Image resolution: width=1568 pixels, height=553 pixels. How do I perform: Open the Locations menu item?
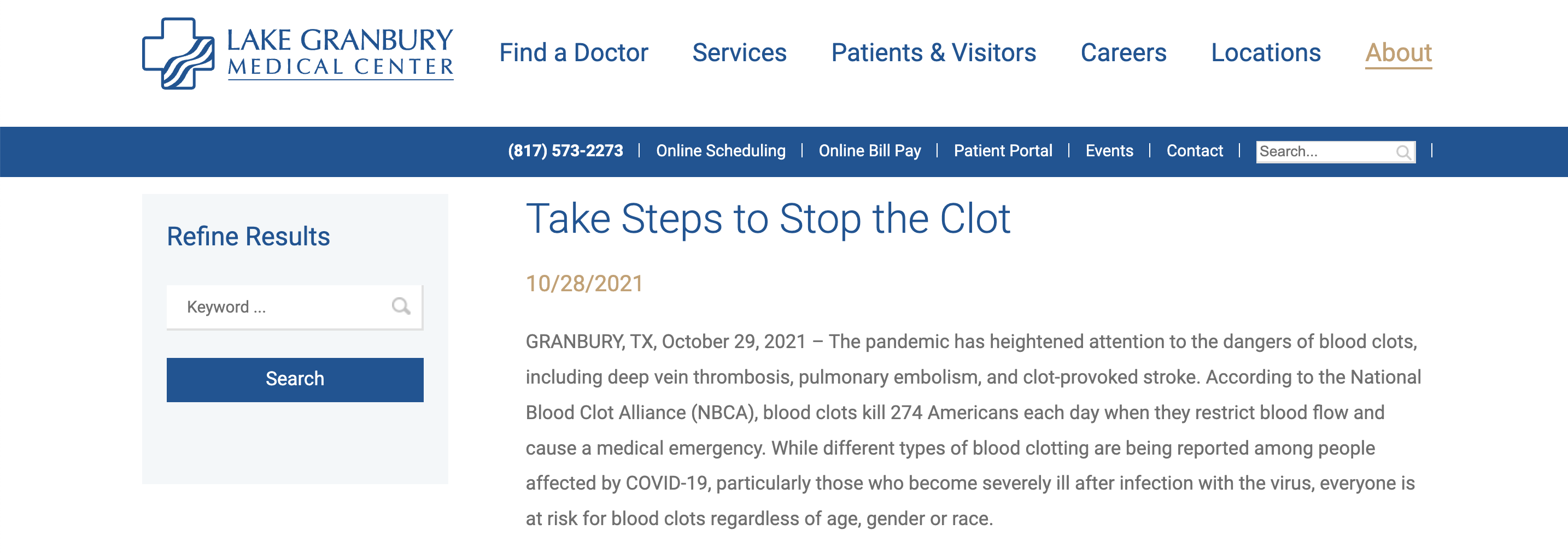pos(1266,53)
